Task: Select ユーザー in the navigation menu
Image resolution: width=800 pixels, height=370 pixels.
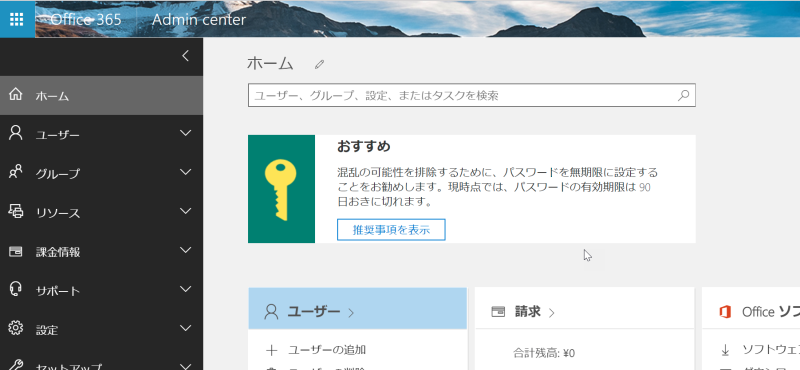Action: point(101,135)
